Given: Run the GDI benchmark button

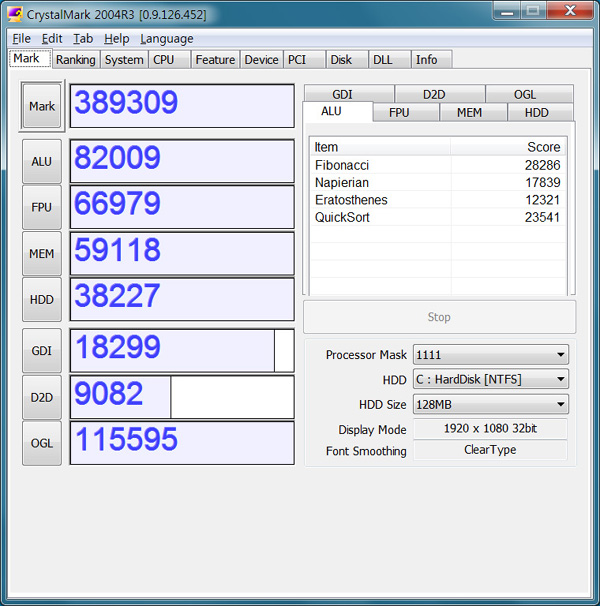Looking at the screenshot, I should (42, 351).
